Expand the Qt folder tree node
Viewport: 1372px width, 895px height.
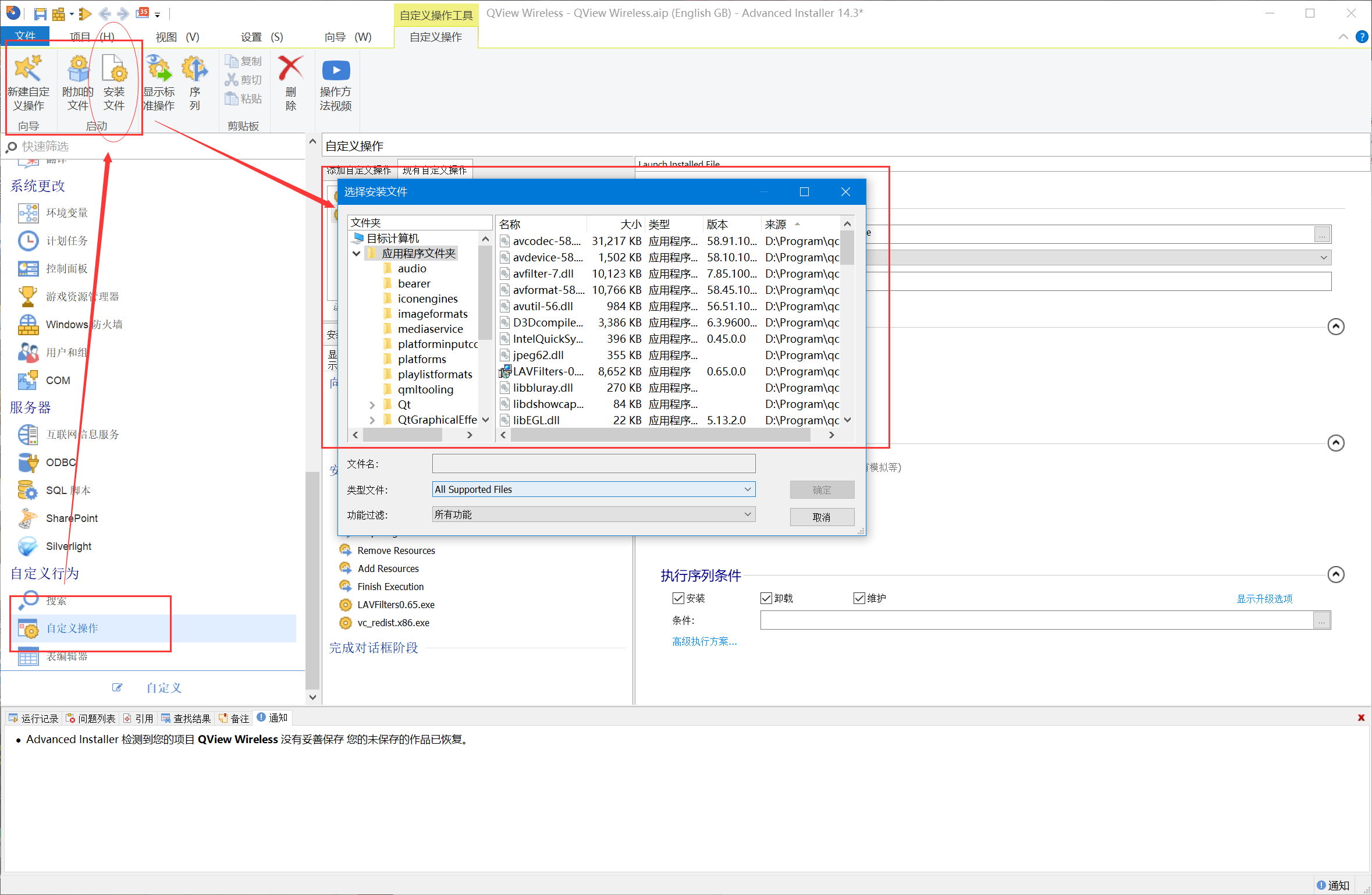(372, 404)
